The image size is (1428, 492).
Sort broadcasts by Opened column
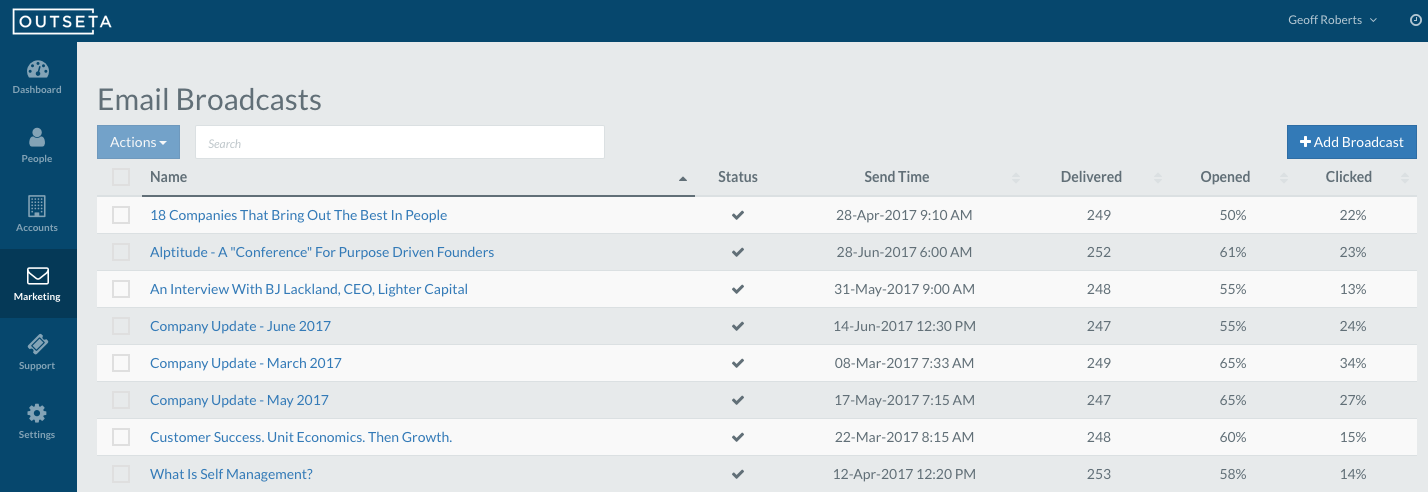[1225, 177]
